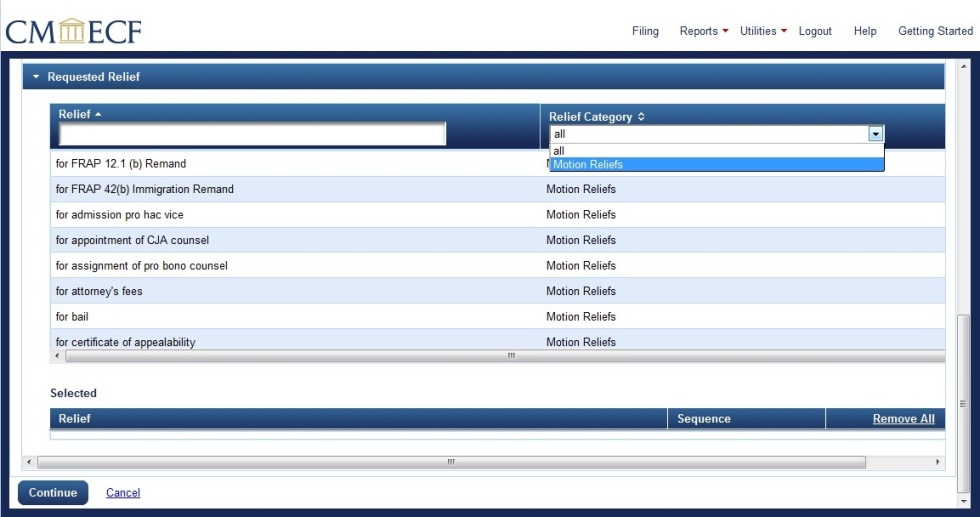The image size is (980, 517).
Task: Sort by the Relief column header
Action: [75, 115]
